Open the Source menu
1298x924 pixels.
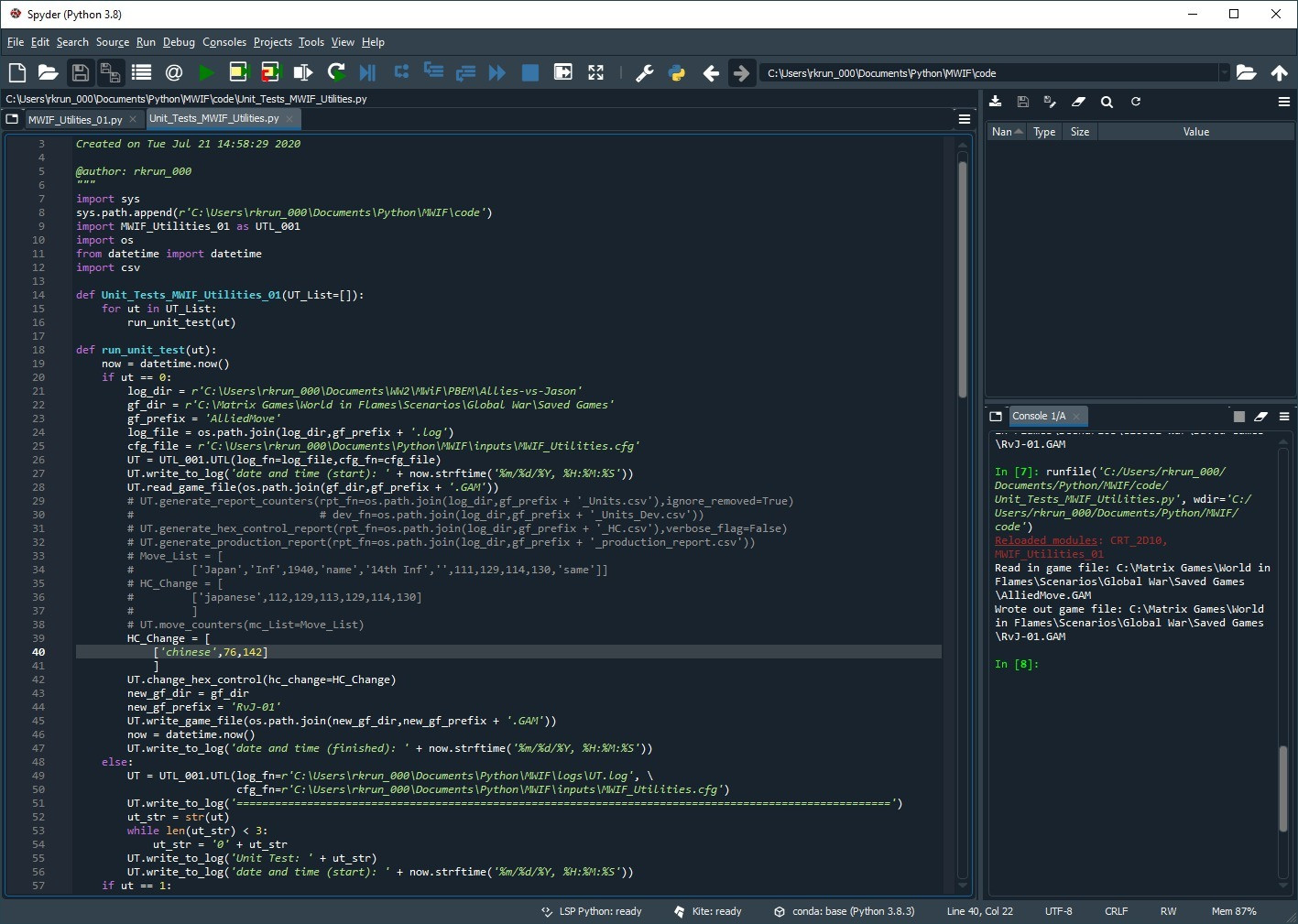pos(113,42)
